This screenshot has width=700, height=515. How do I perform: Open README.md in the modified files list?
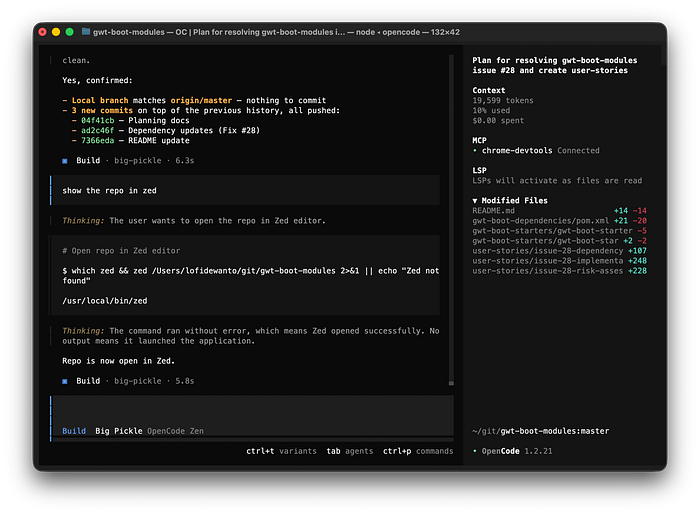(493, 210)
